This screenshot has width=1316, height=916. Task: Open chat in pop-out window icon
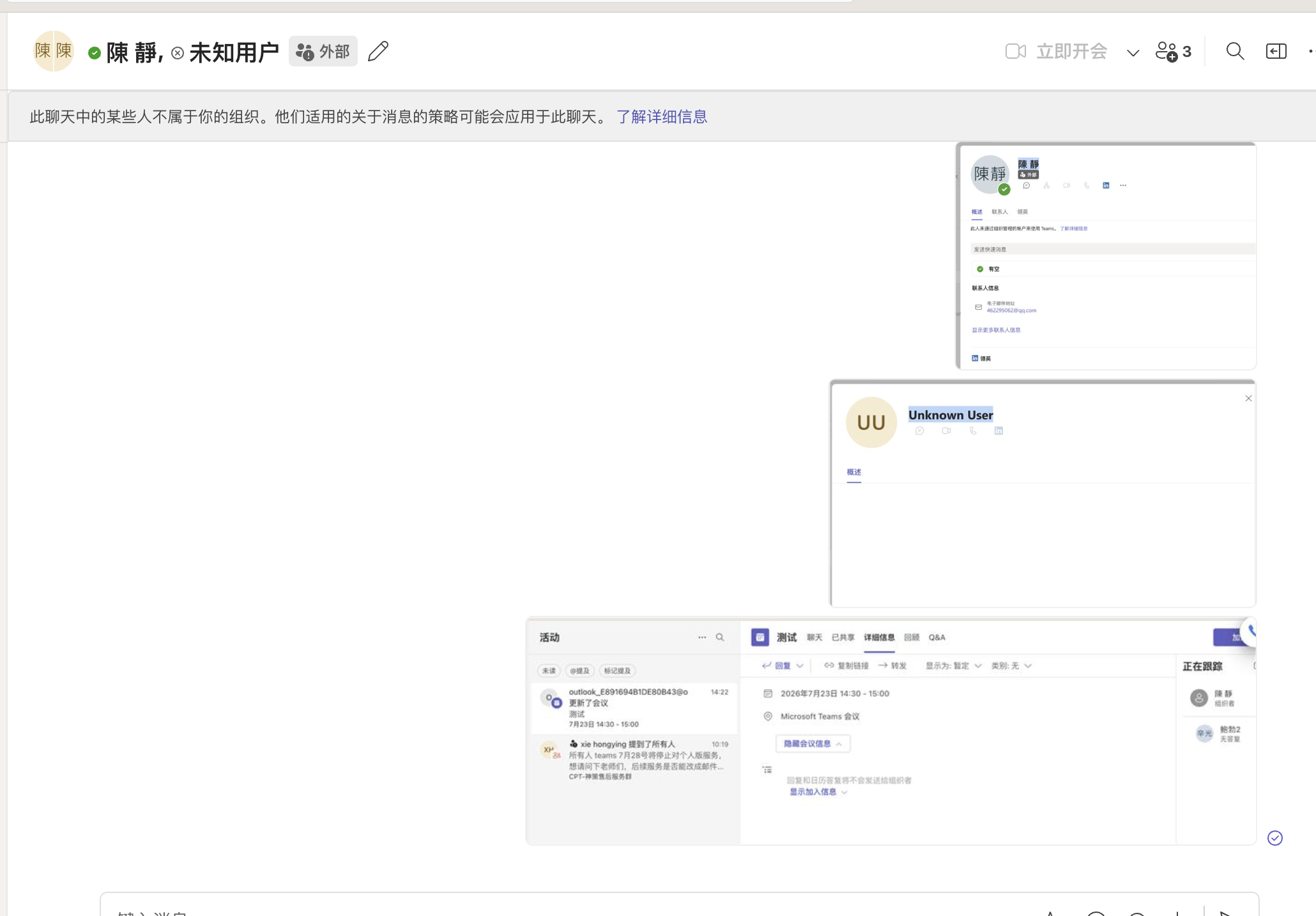tap(1276, 51)
